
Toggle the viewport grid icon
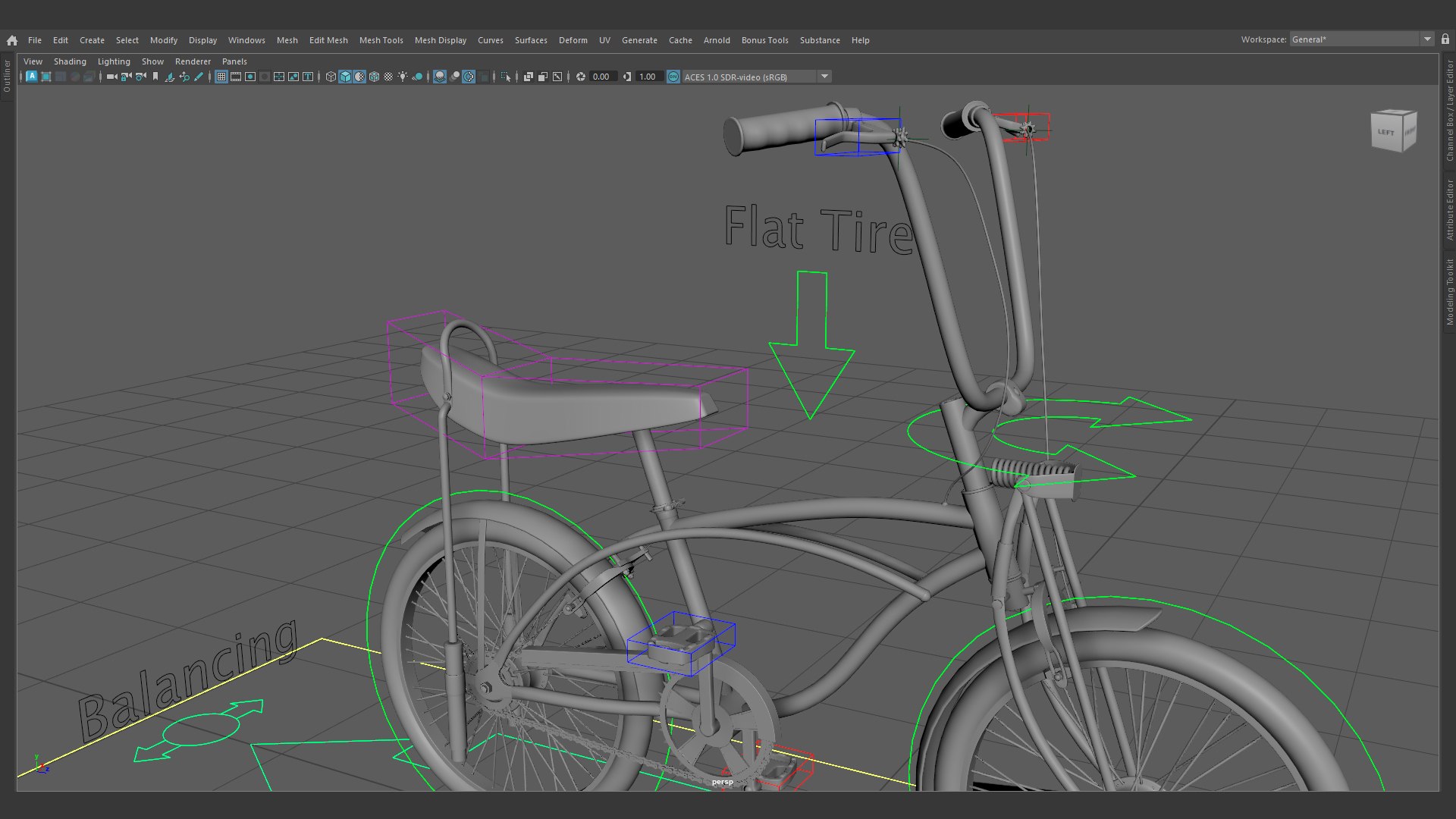pos(221,77)
